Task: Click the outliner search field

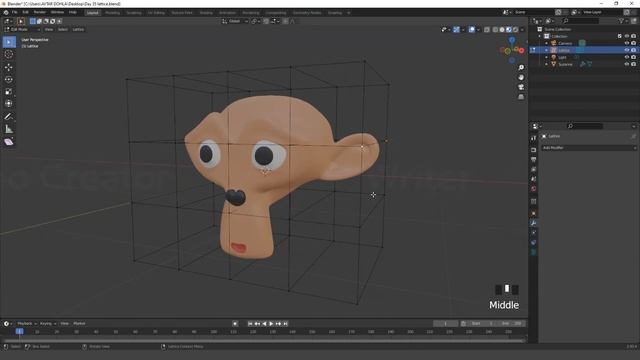Action: (x=580, y=21)
